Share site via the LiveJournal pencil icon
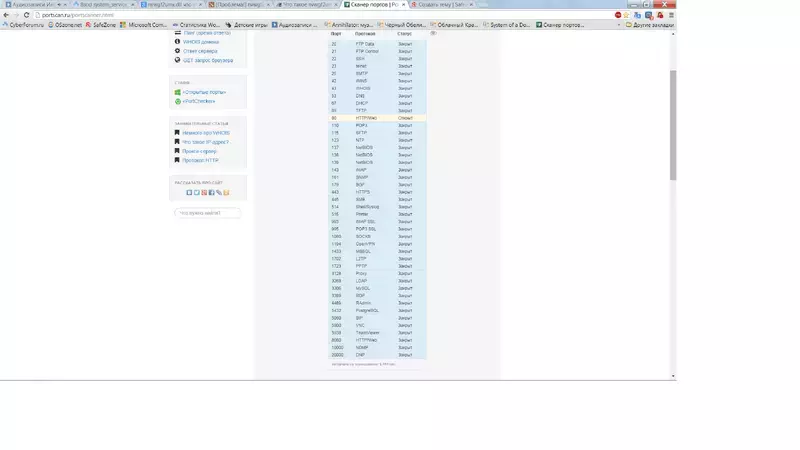The image size is (800, 450). (219, 192)
